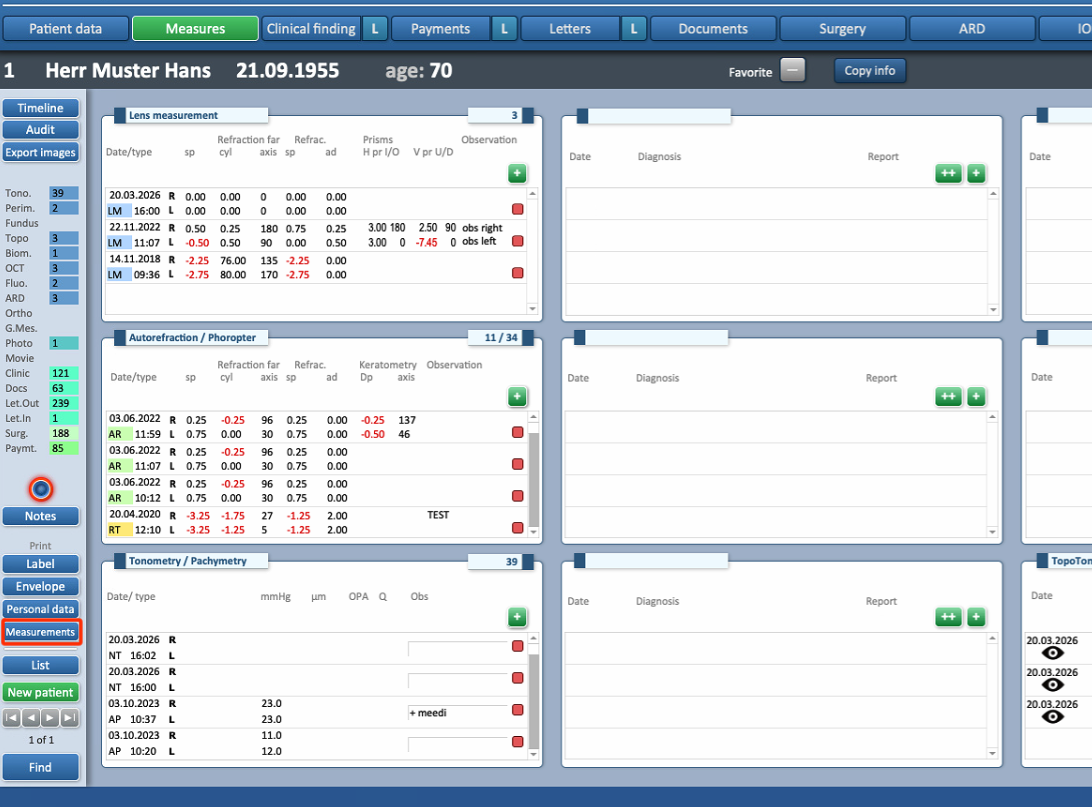
Task: Print Personal data
Action: [x=40, y=609]
